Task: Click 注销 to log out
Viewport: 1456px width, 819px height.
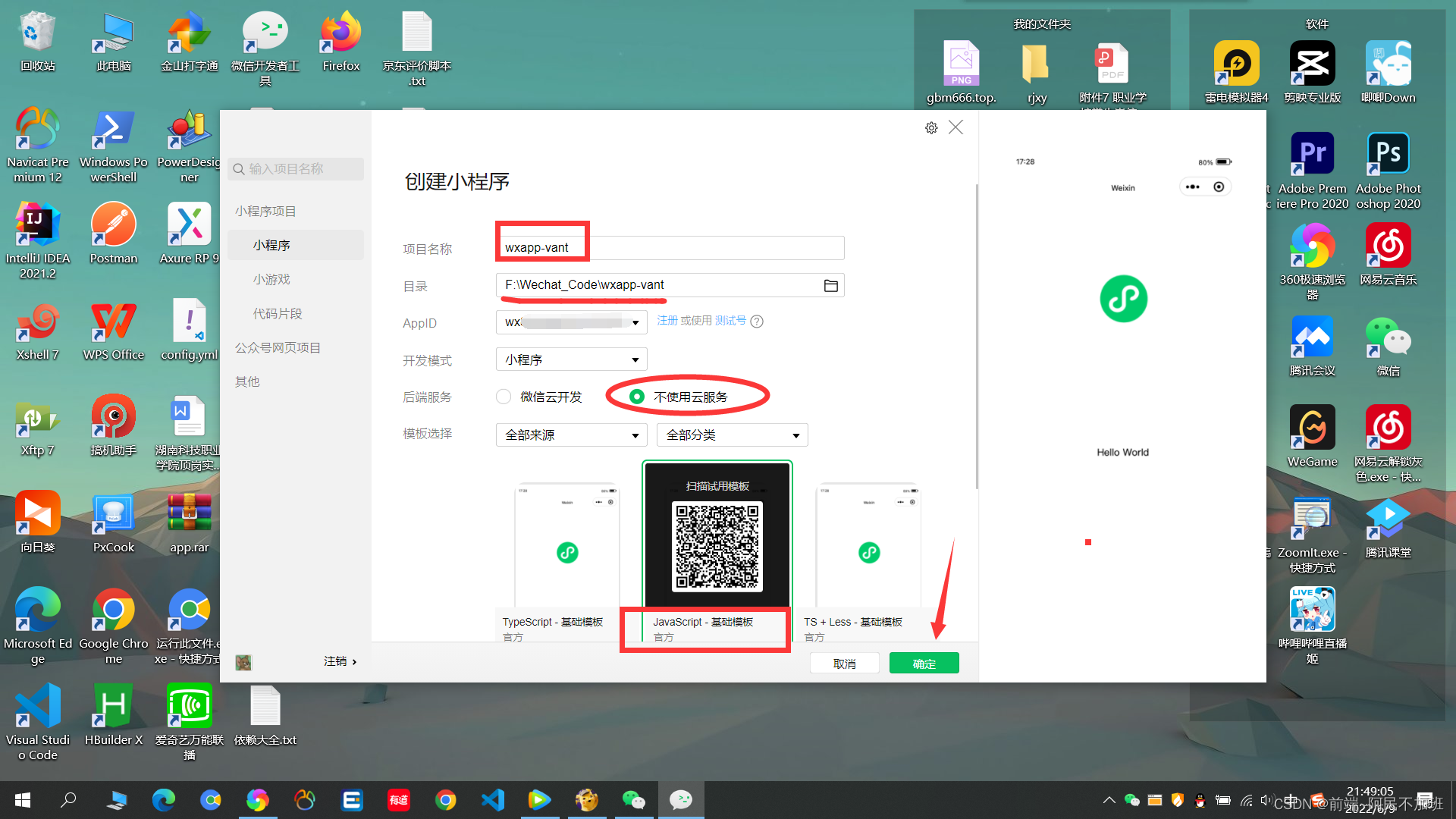Action: (x=335, y=661)
